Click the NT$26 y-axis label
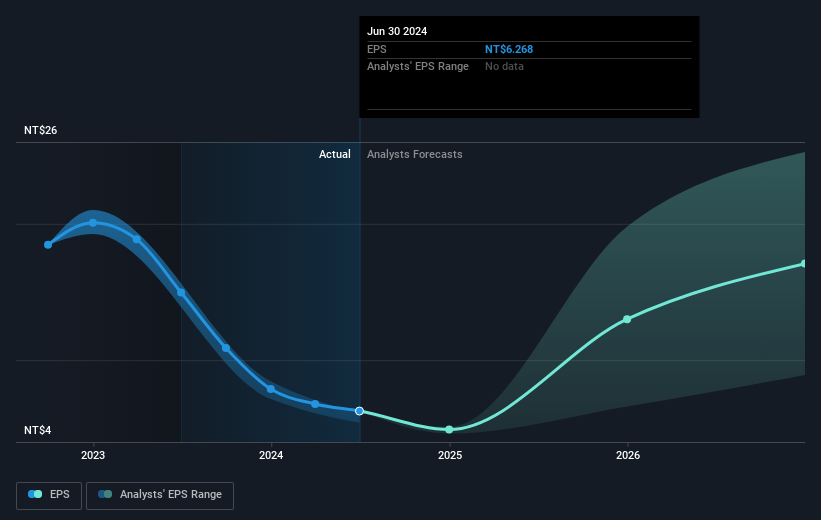 [x=40, y=130]
